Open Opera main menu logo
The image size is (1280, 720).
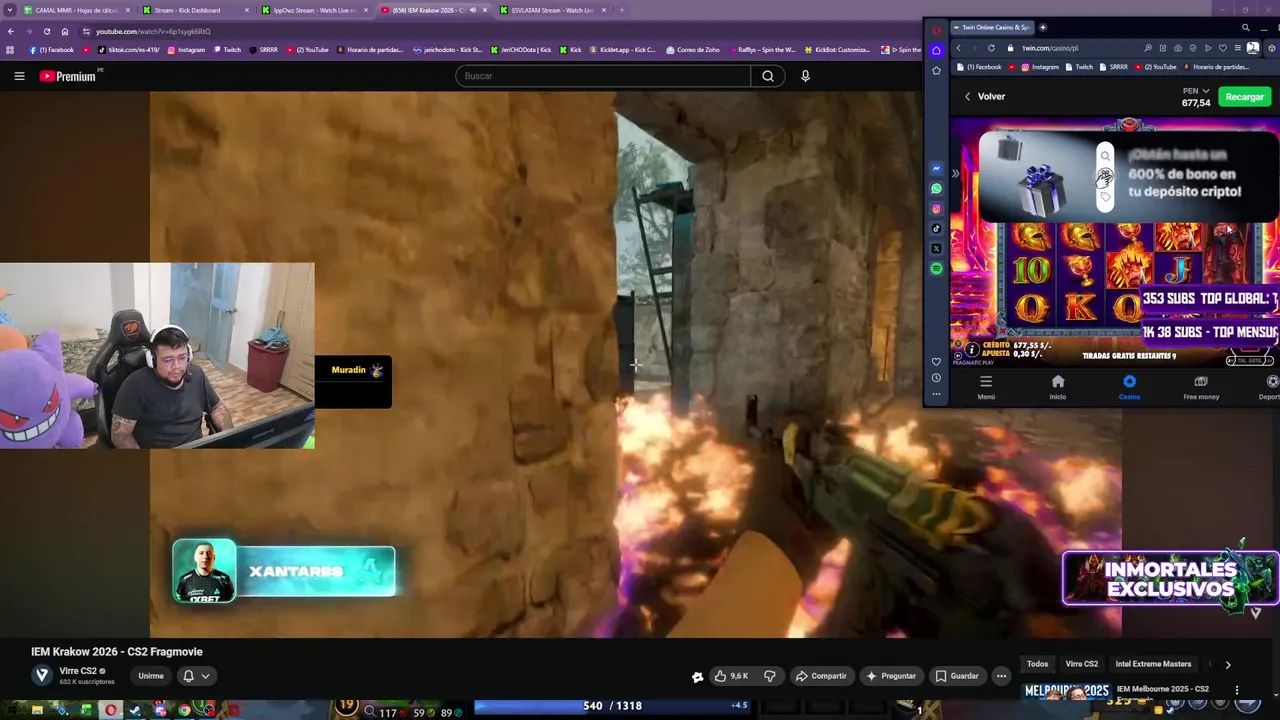936,30
